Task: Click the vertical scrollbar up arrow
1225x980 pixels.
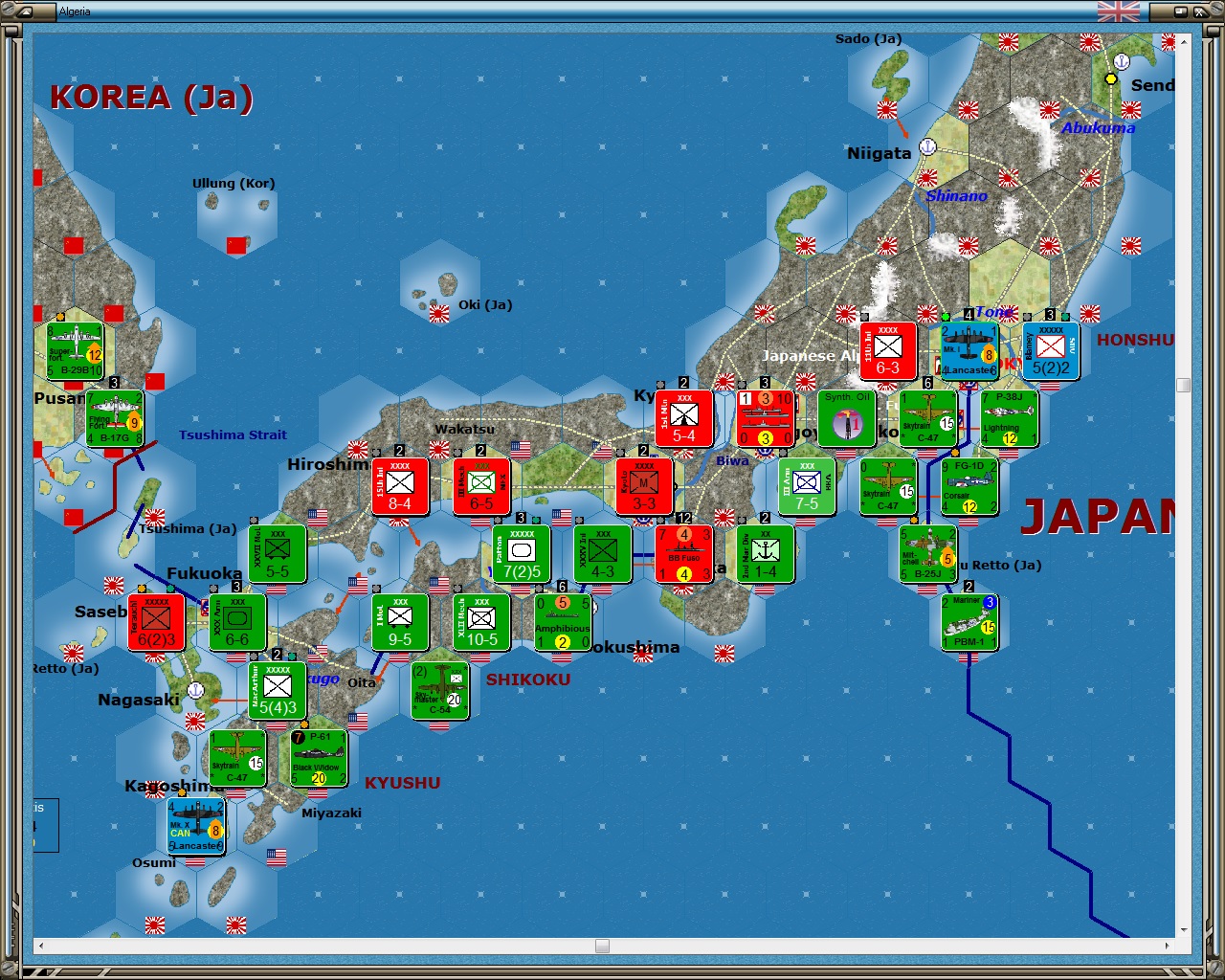Action: tap(1184, 40)
